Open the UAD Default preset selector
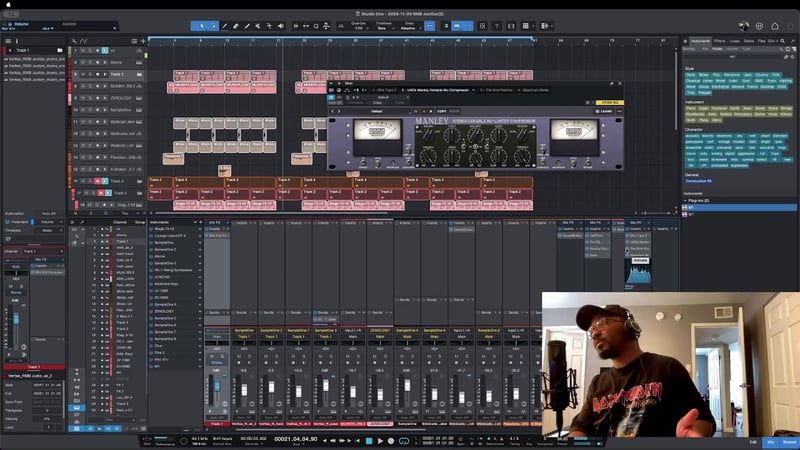Viewport: 800px width, 450px height. point(378,111)
